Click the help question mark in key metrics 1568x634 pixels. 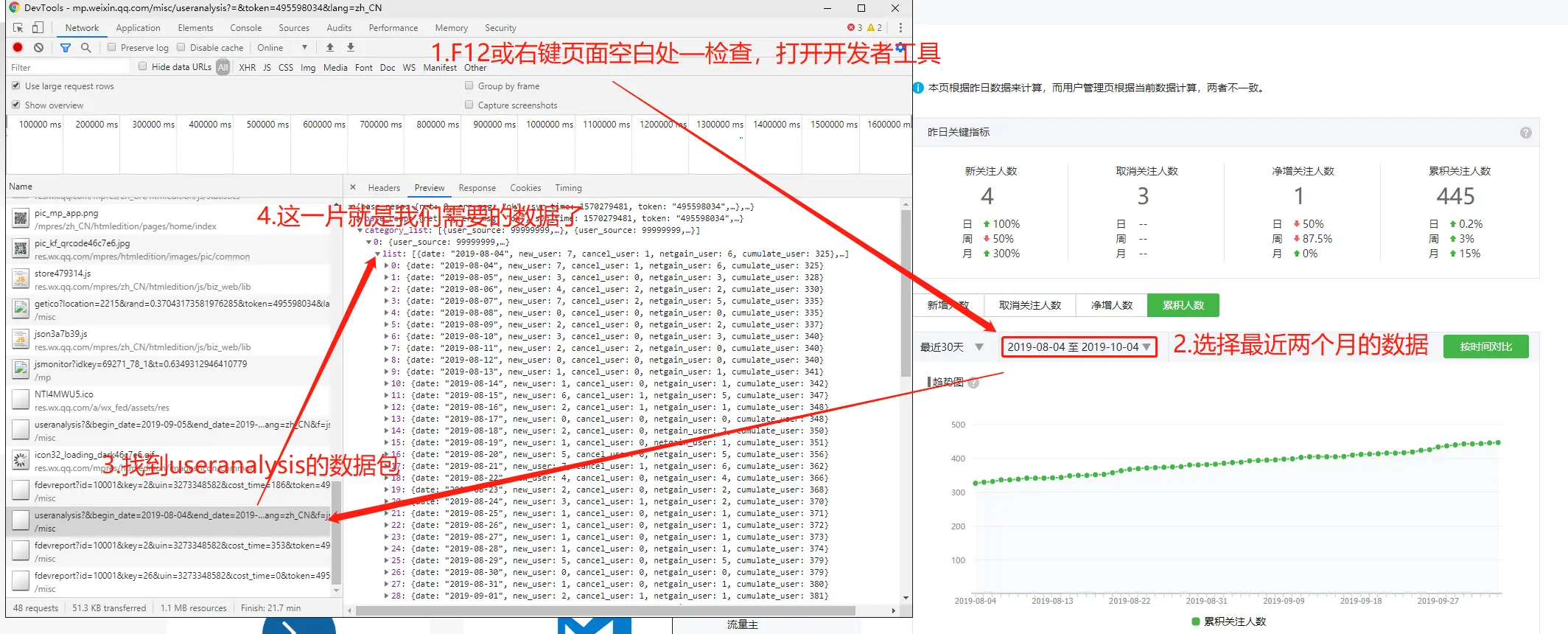[x=1526, y=133]
